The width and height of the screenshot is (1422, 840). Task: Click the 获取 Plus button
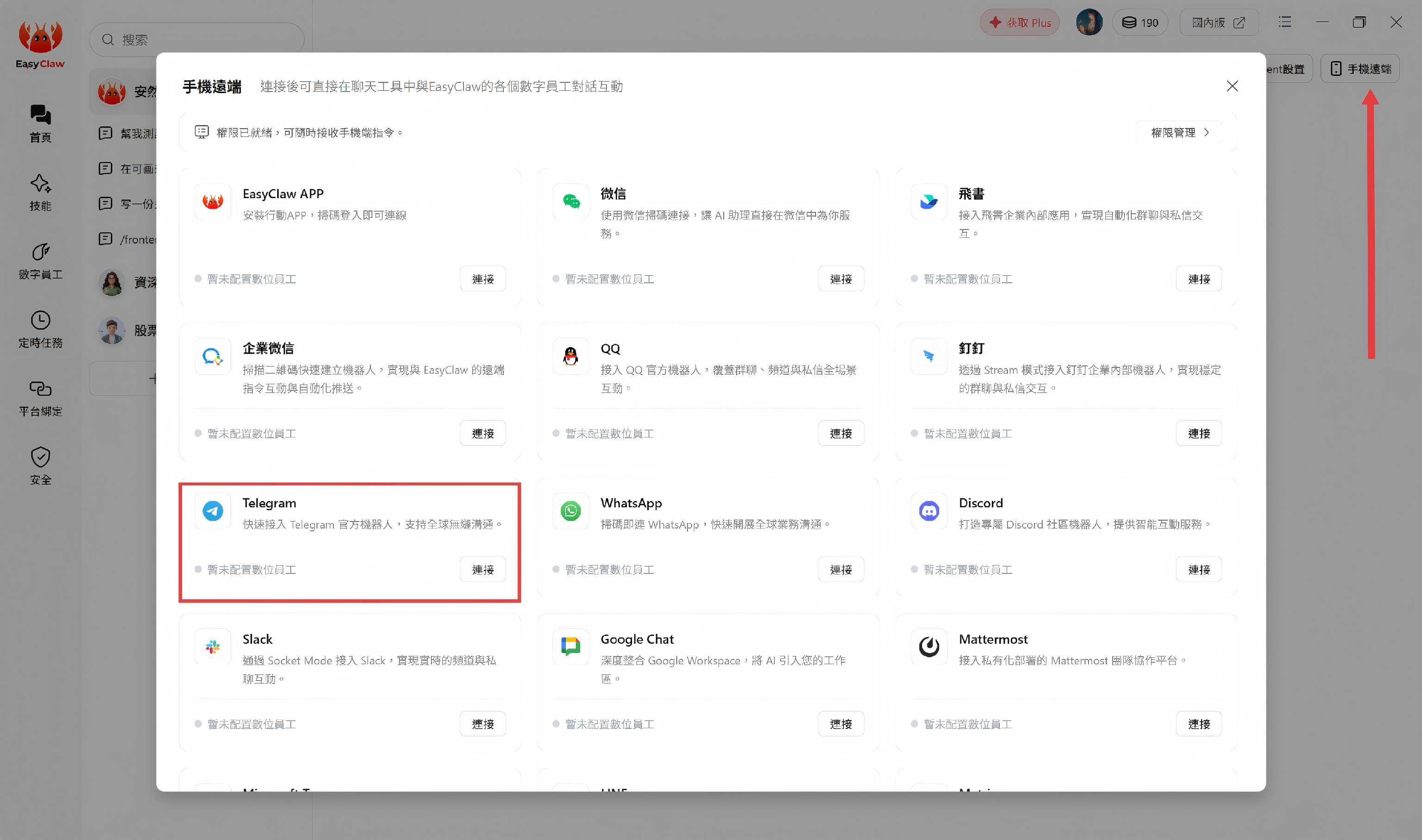coord(1019,23)
